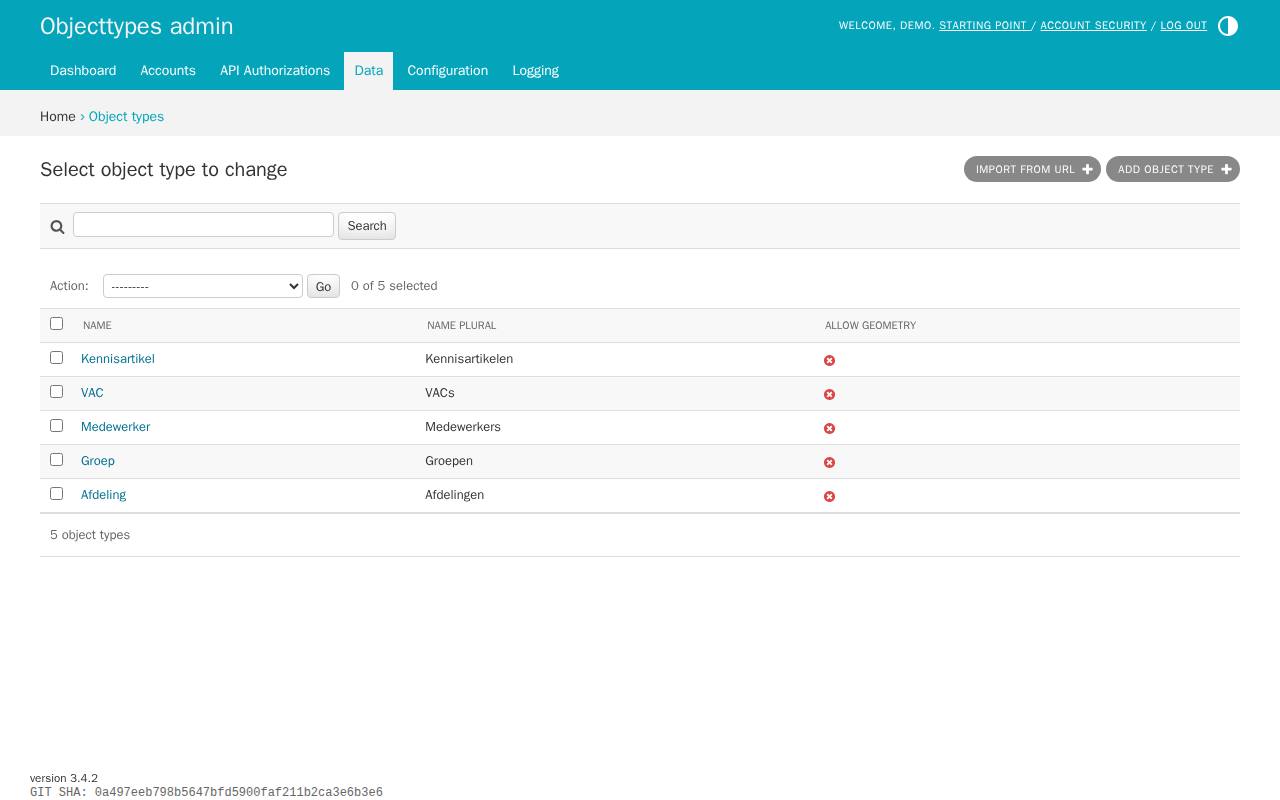This screenshot has width=1280, height=800.
Task: Open the Dashboard menu
Action: (83, 71)
